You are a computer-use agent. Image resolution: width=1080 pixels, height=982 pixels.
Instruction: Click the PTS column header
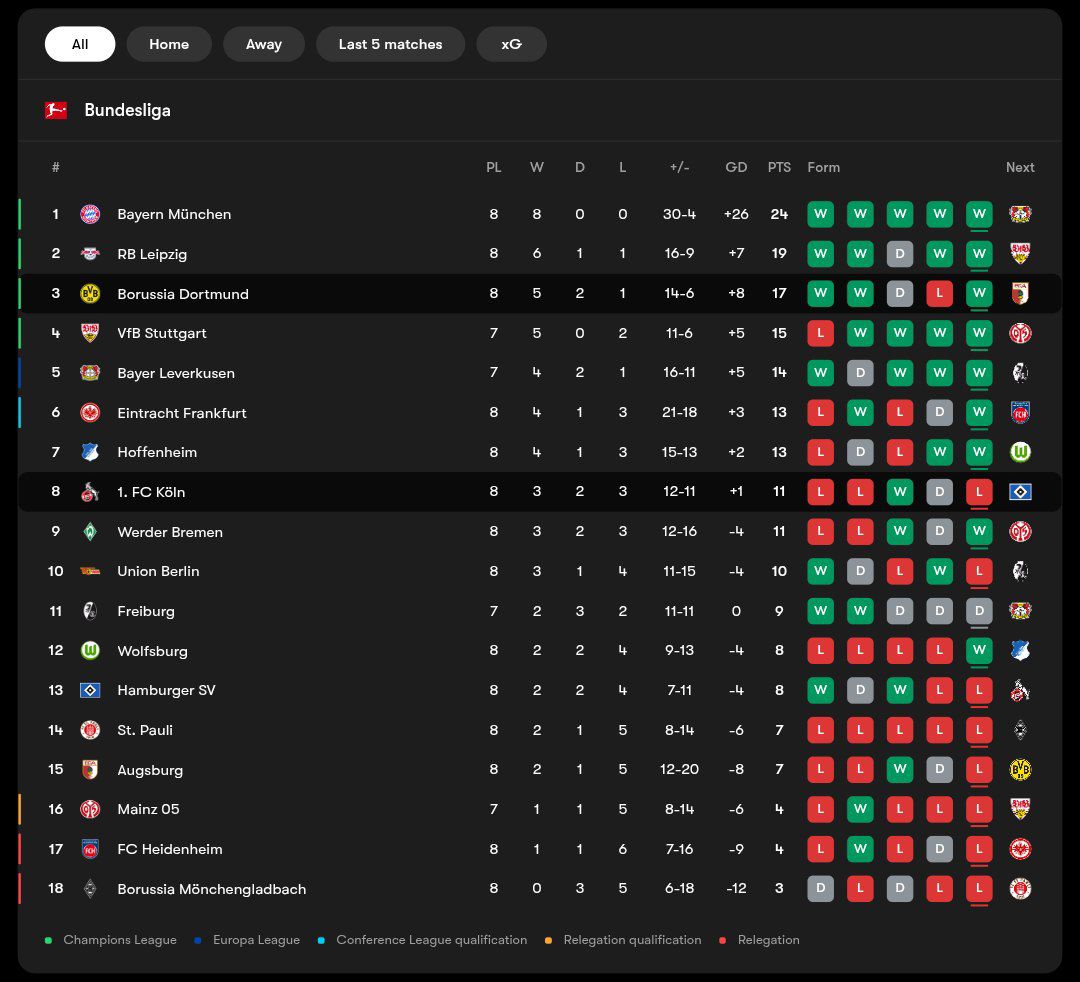tap(779, 167)
